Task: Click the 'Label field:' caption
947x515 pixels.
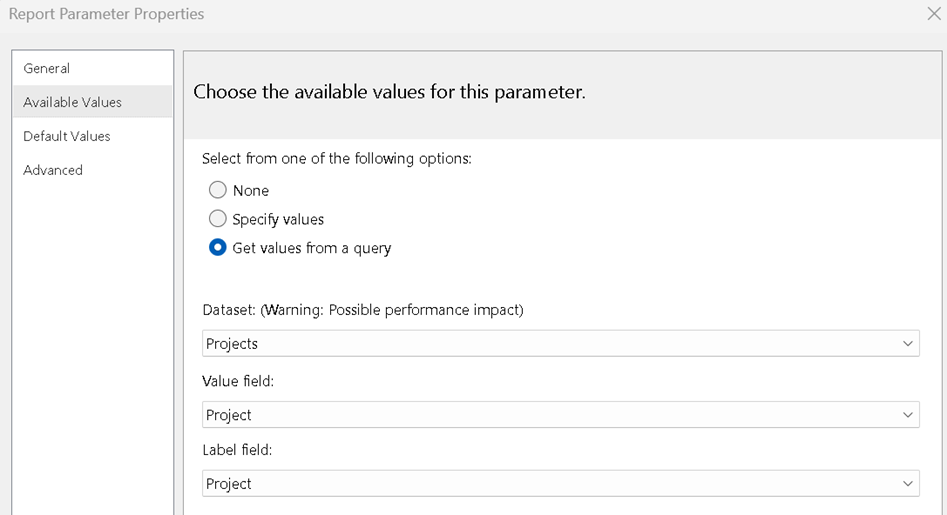Action: [237, 450]
